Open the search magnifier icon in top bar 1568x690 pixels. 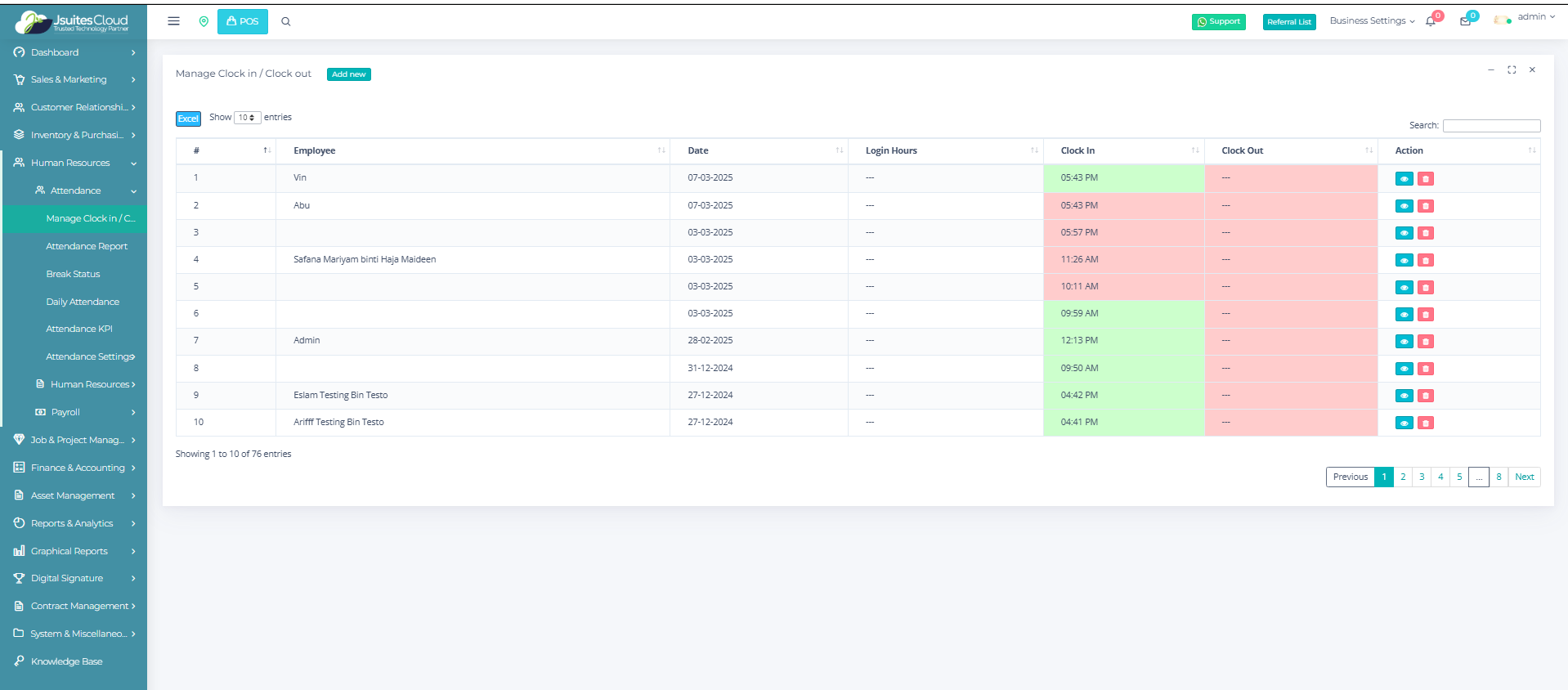[286, 21]
